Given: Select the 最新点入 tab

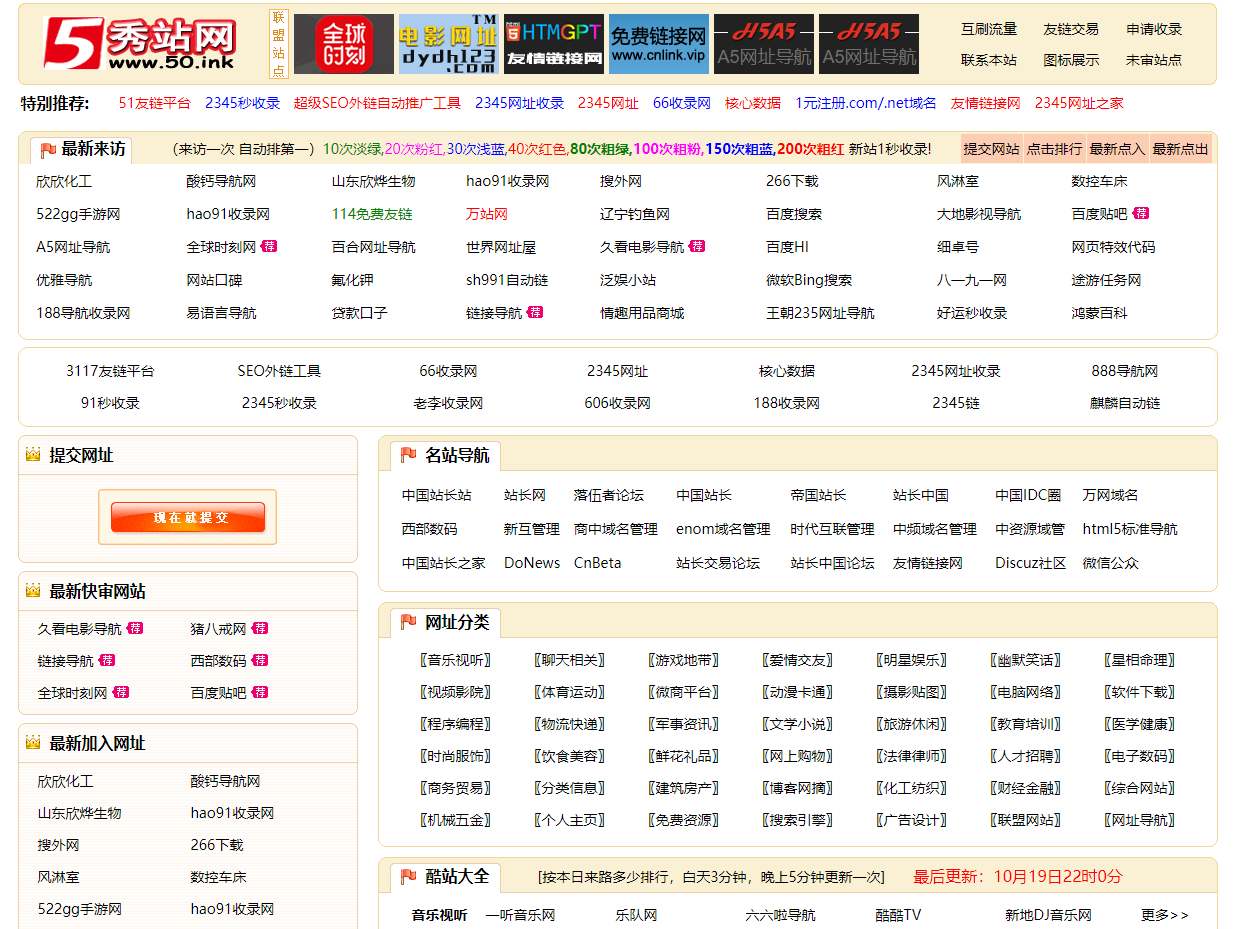Looking at the screenshot, I should point(1117,149).
